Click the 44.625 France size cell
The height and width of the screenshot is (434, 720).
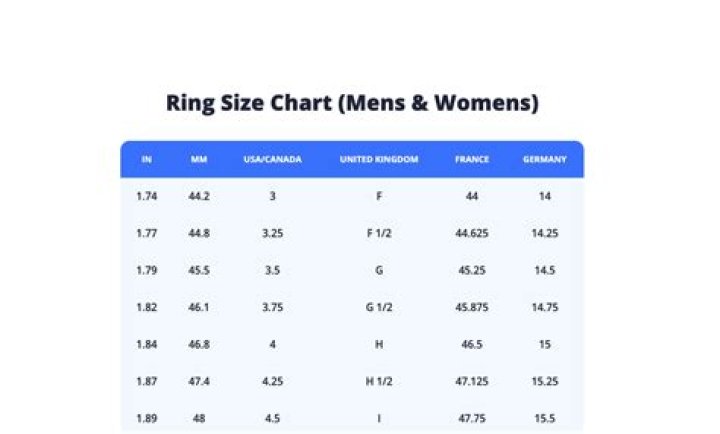[472, 233]
